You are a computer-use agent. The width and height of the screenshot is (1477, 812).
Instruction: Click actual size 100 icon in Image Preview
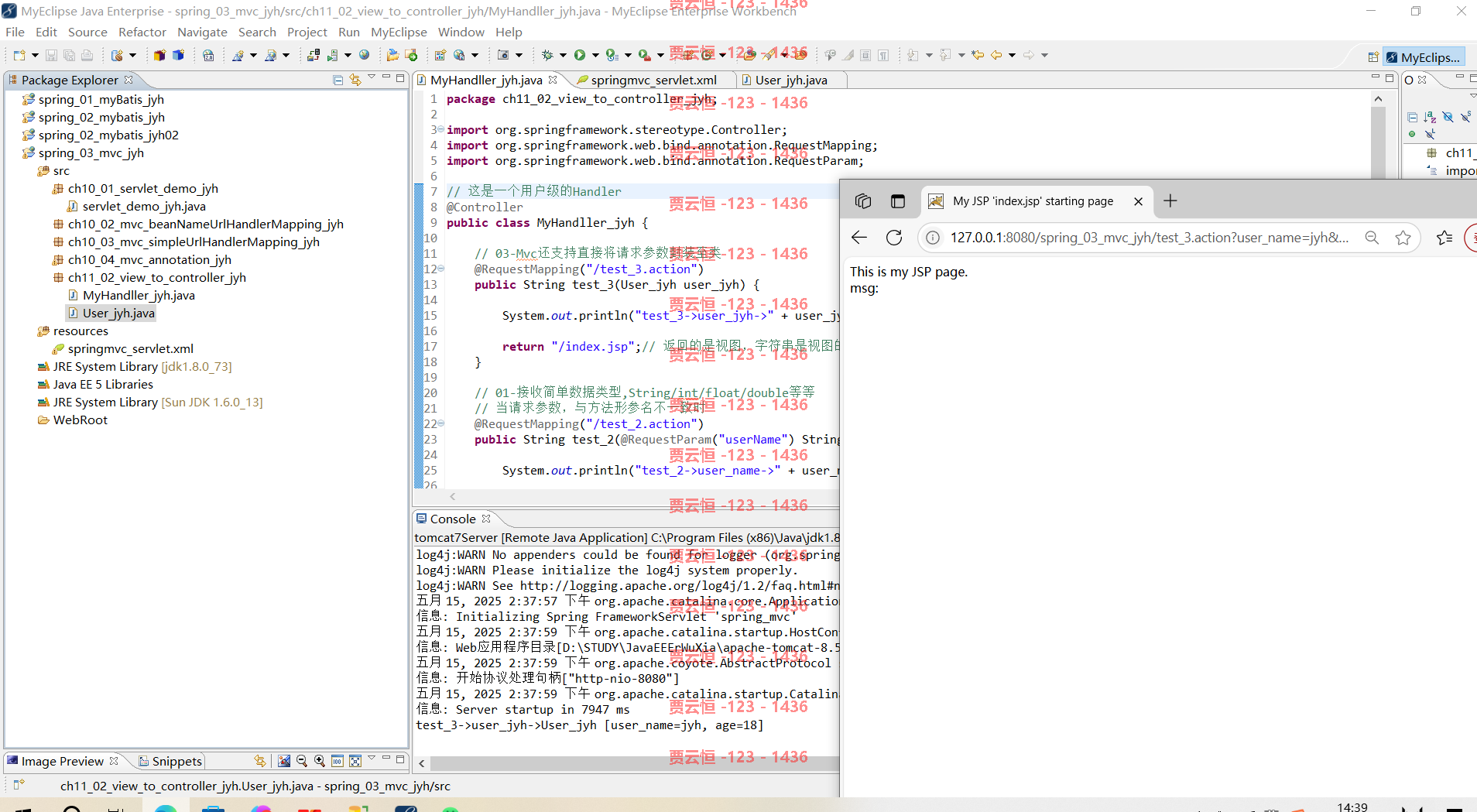(x=338, y=761)
